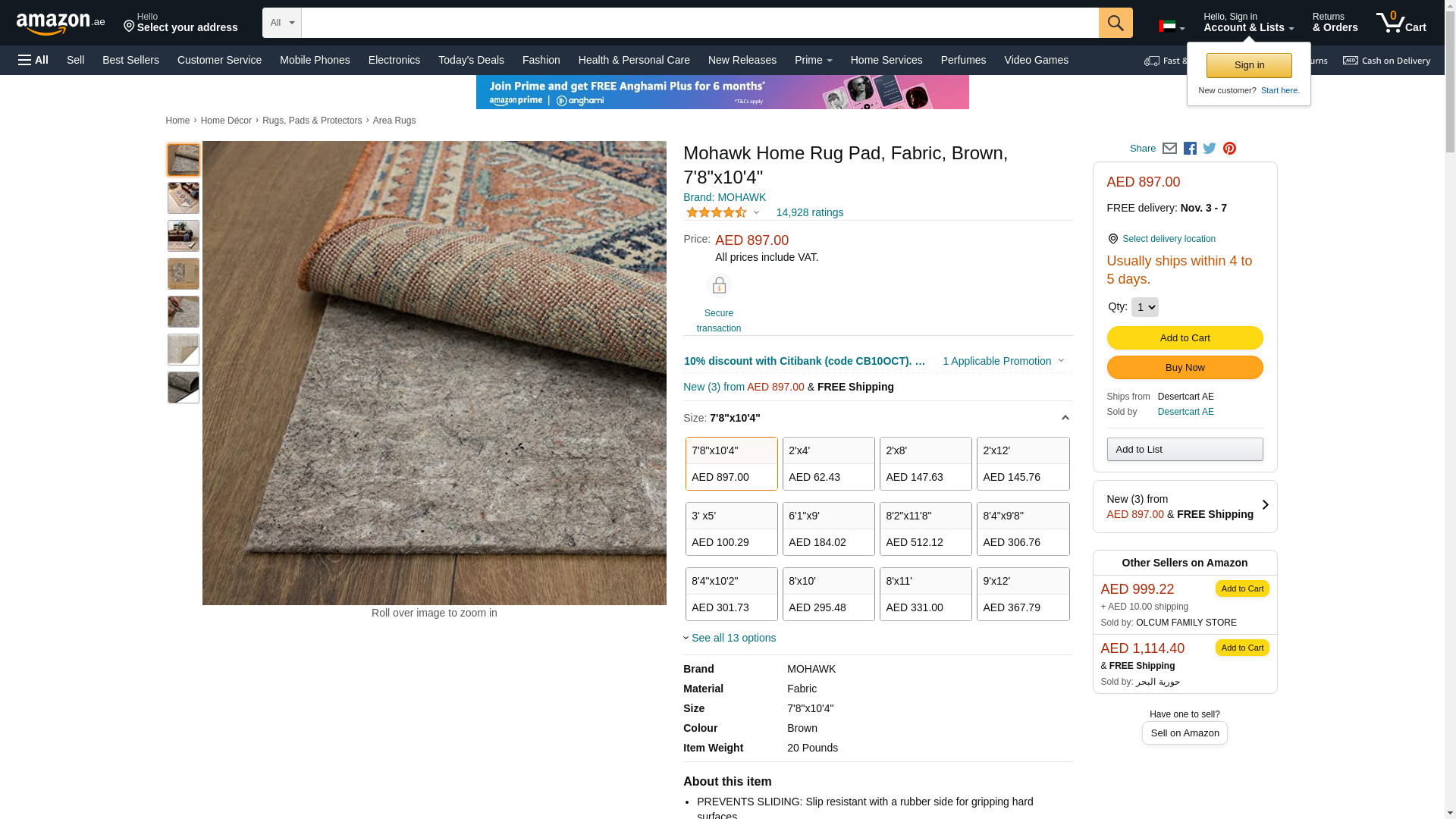This screenshot has width=1456, height=819.
Task: Go to Best Sellers in navigation
Action: pyautogui.click(x=130, y=60)
